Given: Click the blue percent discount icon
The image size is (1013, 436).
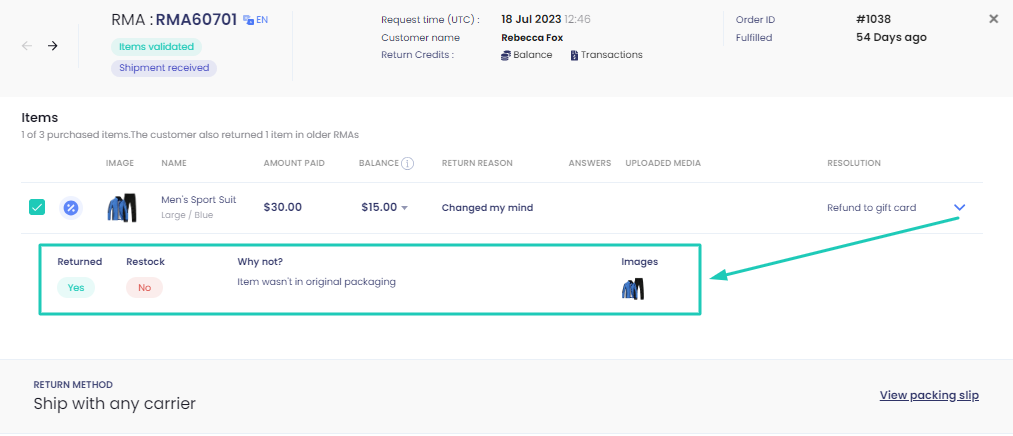Looking at the screenshot, I should pos(71,208).
